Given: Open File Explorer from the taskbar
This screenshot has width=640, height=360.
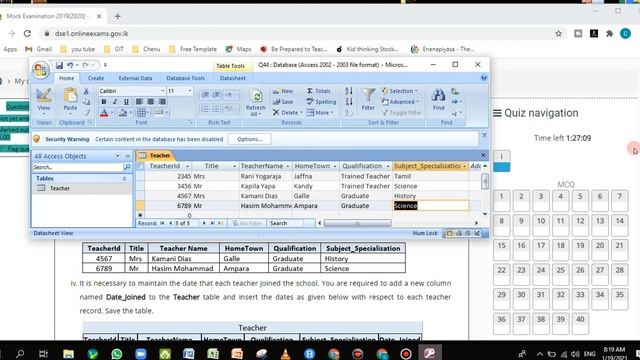Looking at the screenshot, I should pyautogui.click(x=69, y=353).
